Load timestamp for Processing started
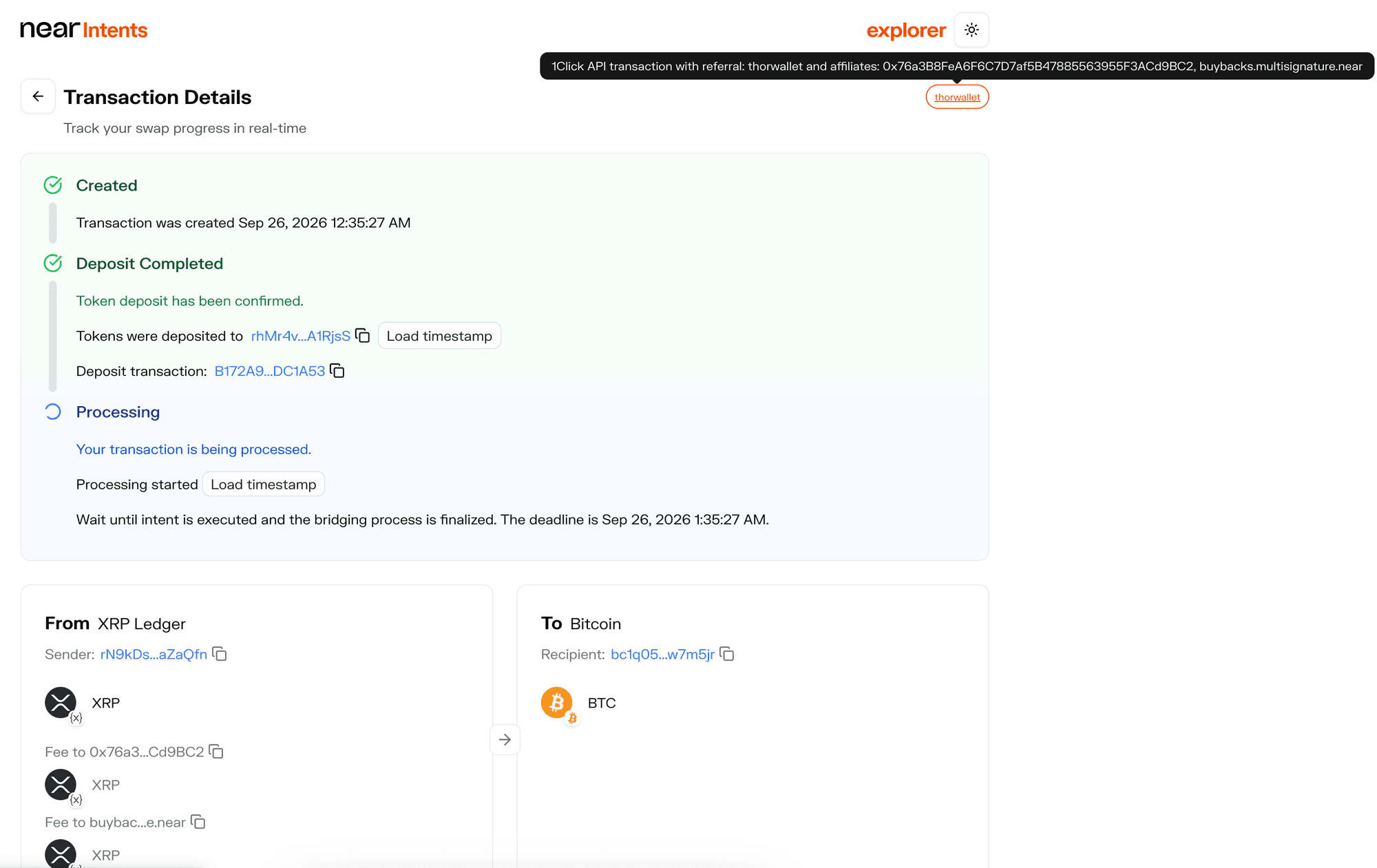 pos(264,485)
